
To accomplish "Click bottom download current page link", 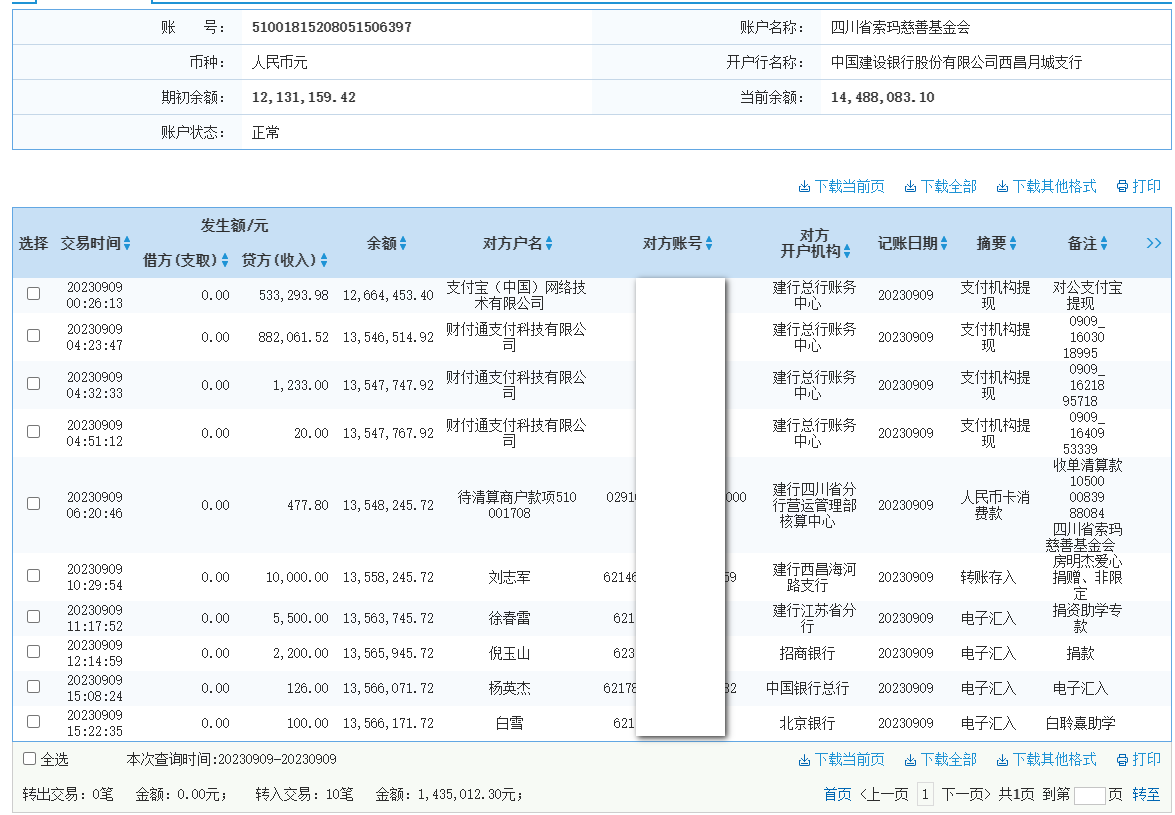I will click(x=842, y=760).
